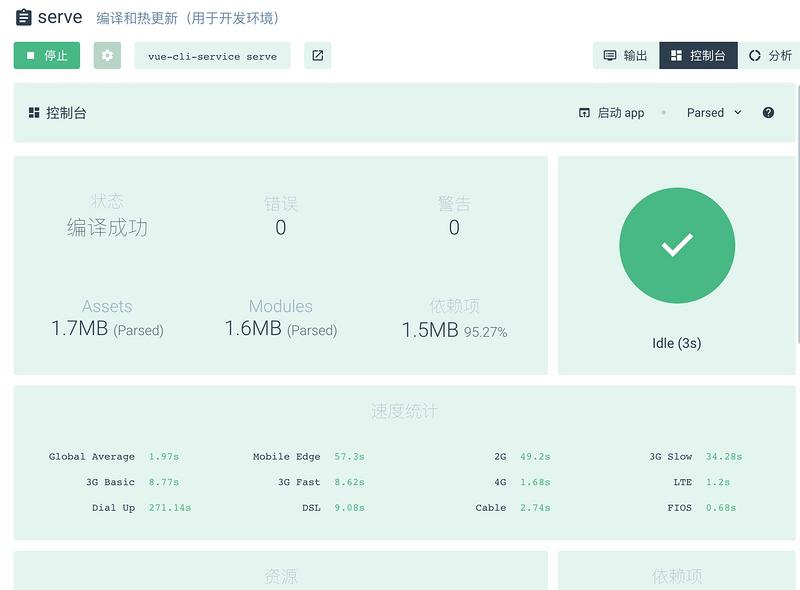Click the 资源 panel heading
Screen dimensions: 800x590
pyautogui.click(x=281, y=576)
